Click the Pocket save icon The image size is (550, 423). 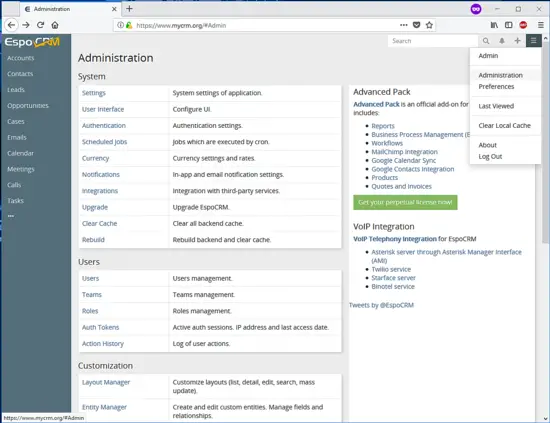click(416, 25)
